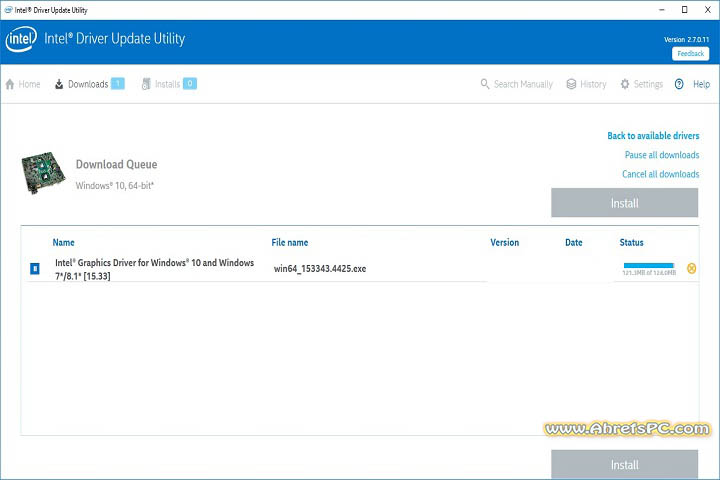
Task: Click the downloaded size text under progress bar
Action: (x=649, y=273)
